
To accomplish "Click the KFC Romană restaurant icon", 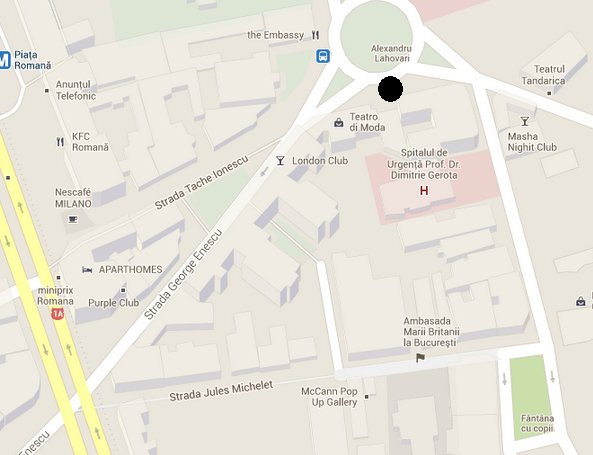I will 60,142.
